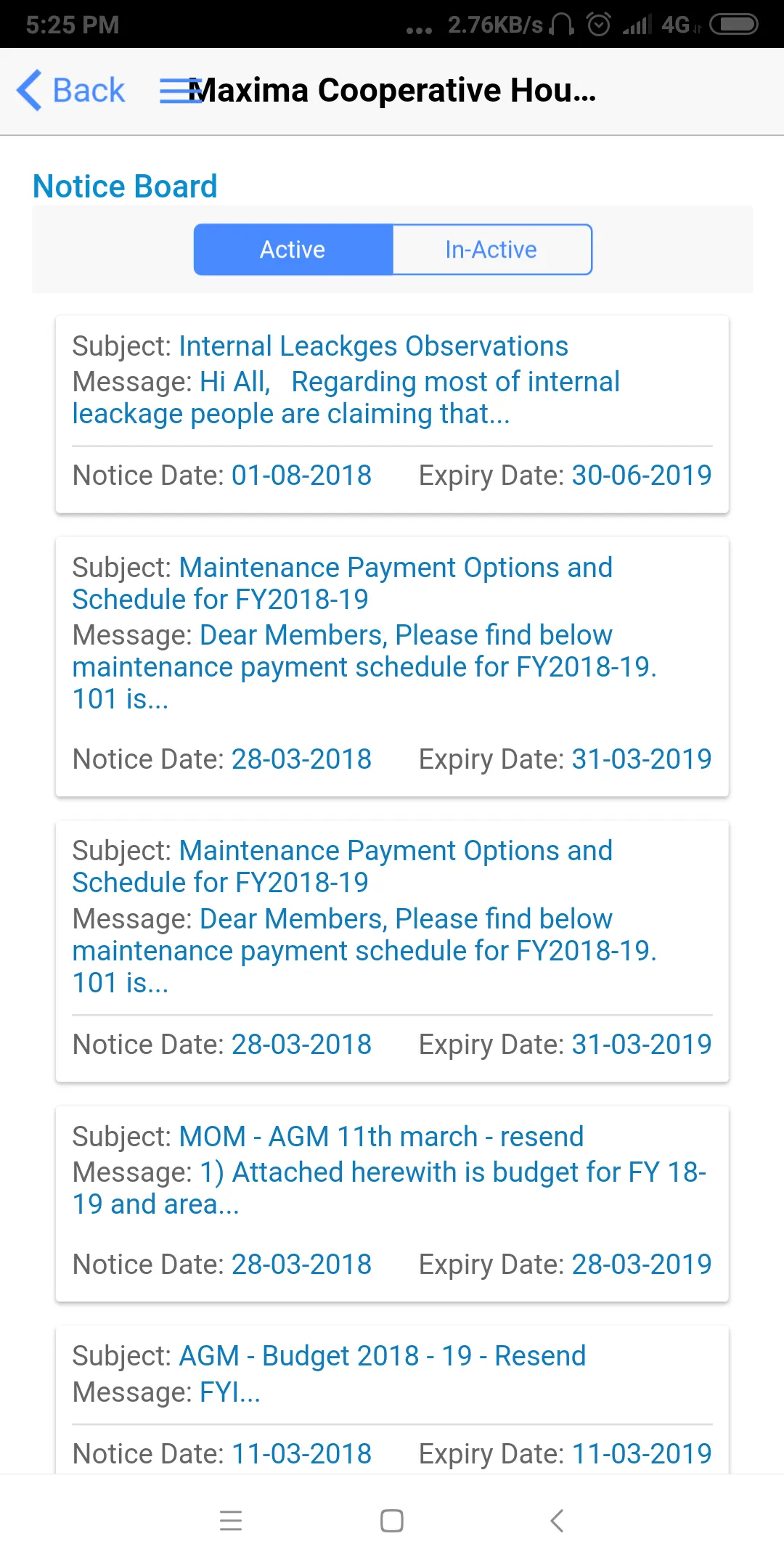Open MOM - AGM 11th march notice
Viewport: 784px width, 1568px height.
click(392, 1204)
